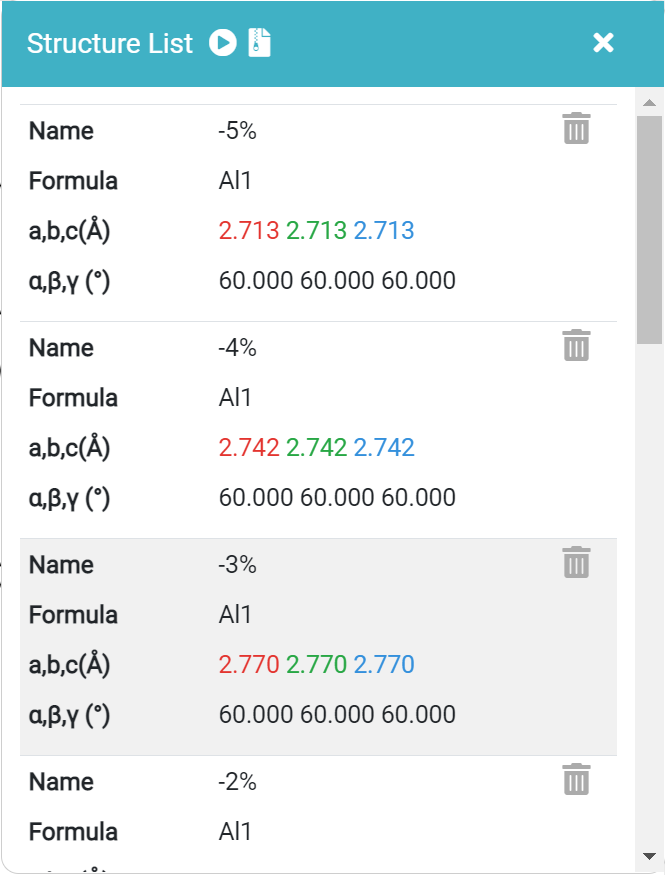The height and width of the screenshot is (875, 665).
Task: Delete the -5% structure with trash icon
Action: pyautogui.click(x=576, y=129)
